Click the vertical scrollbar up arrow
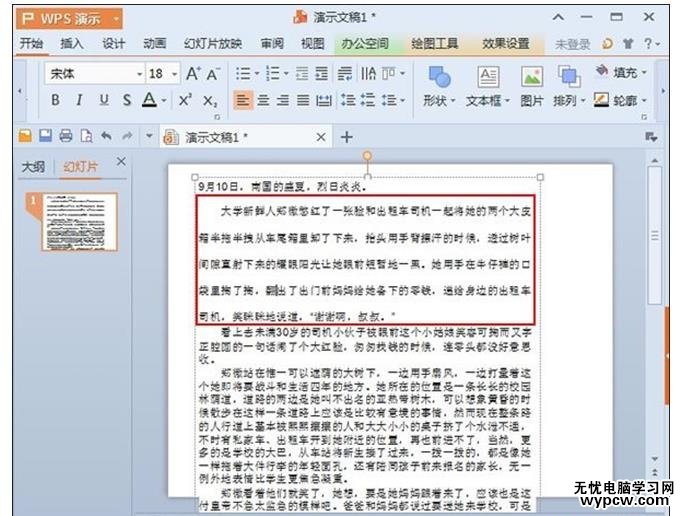The height and width of the screenshot is (516, 685). pos(654,161)
